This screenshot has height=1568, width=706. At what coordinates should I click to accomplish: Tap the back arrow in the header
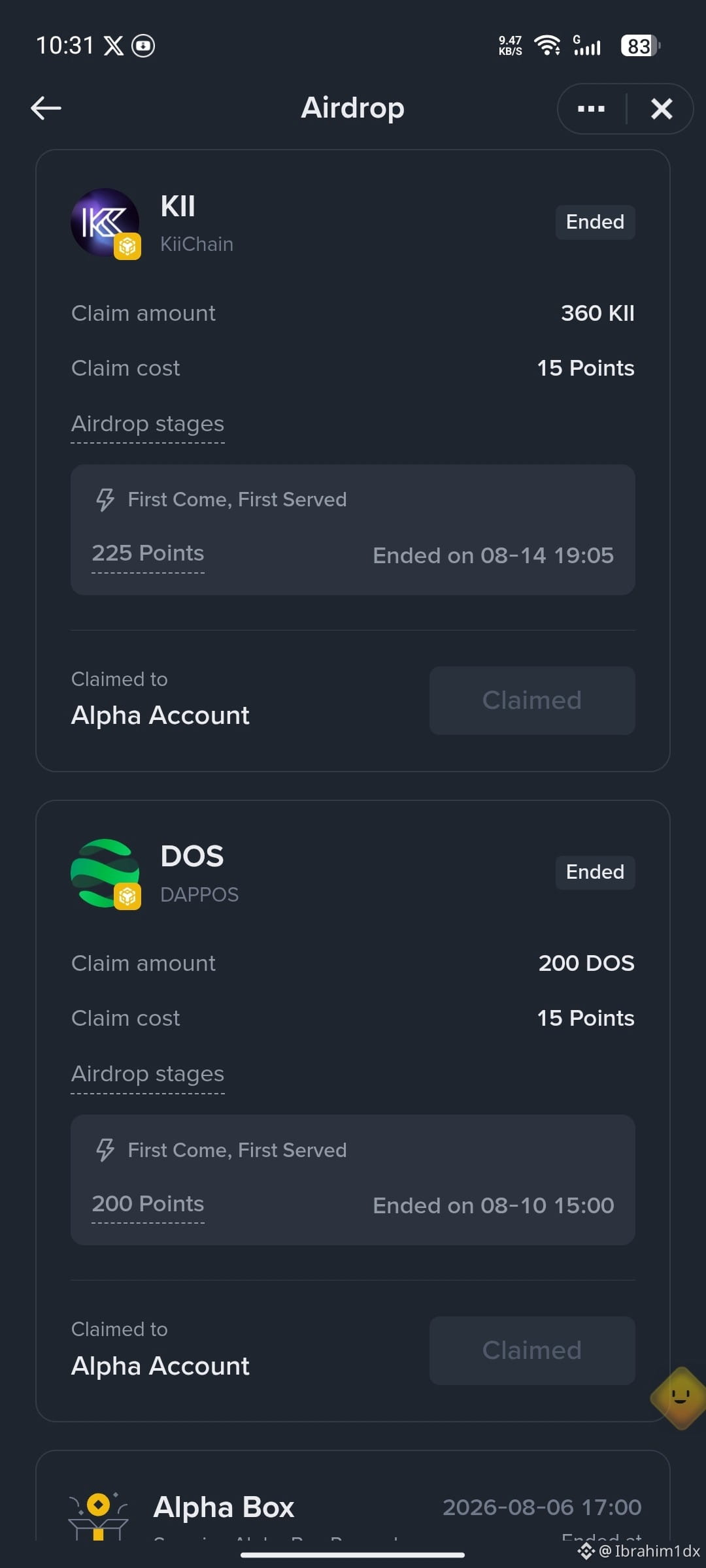click(46, 108)
